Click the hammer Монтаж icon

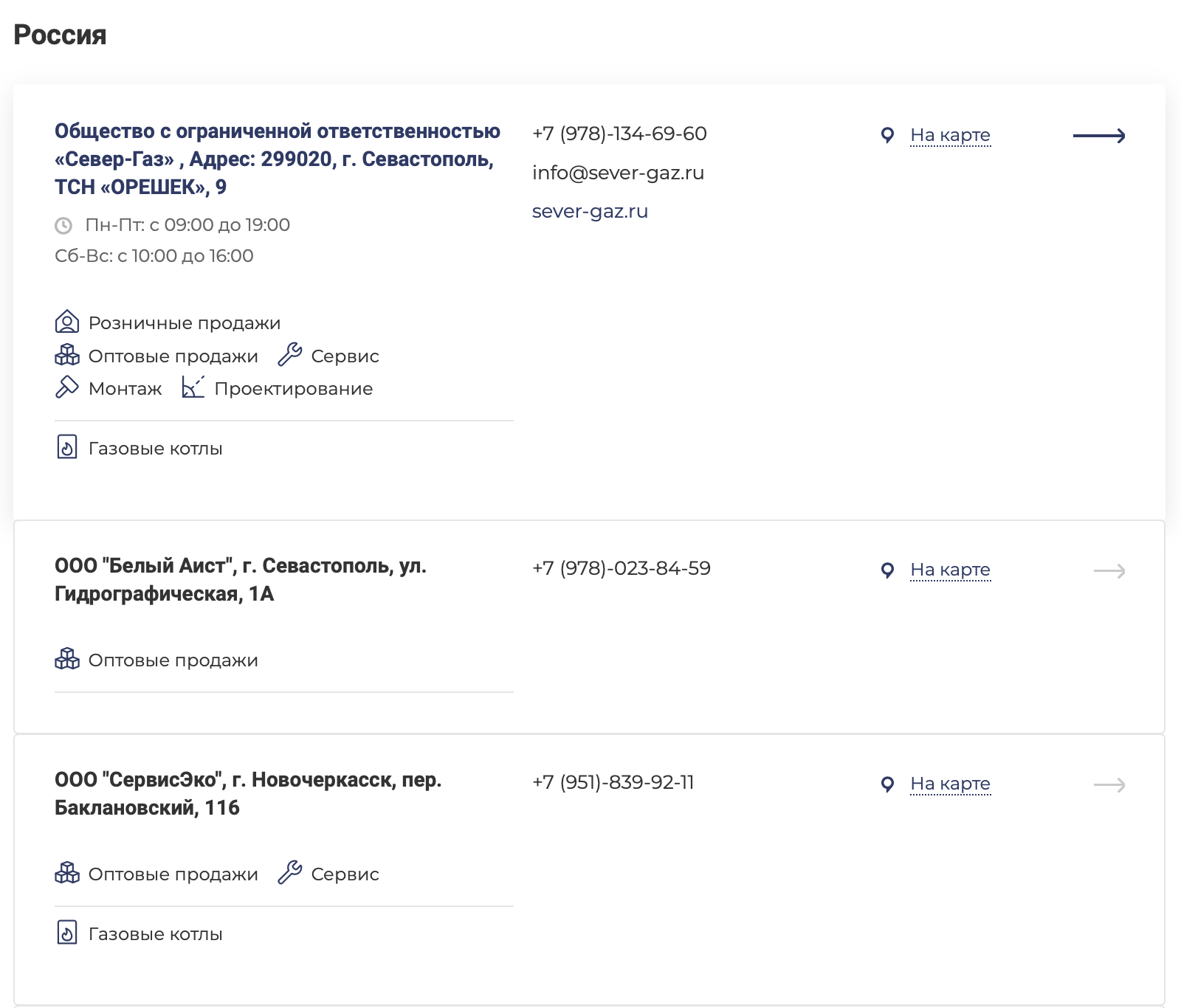tap(66, 387)
